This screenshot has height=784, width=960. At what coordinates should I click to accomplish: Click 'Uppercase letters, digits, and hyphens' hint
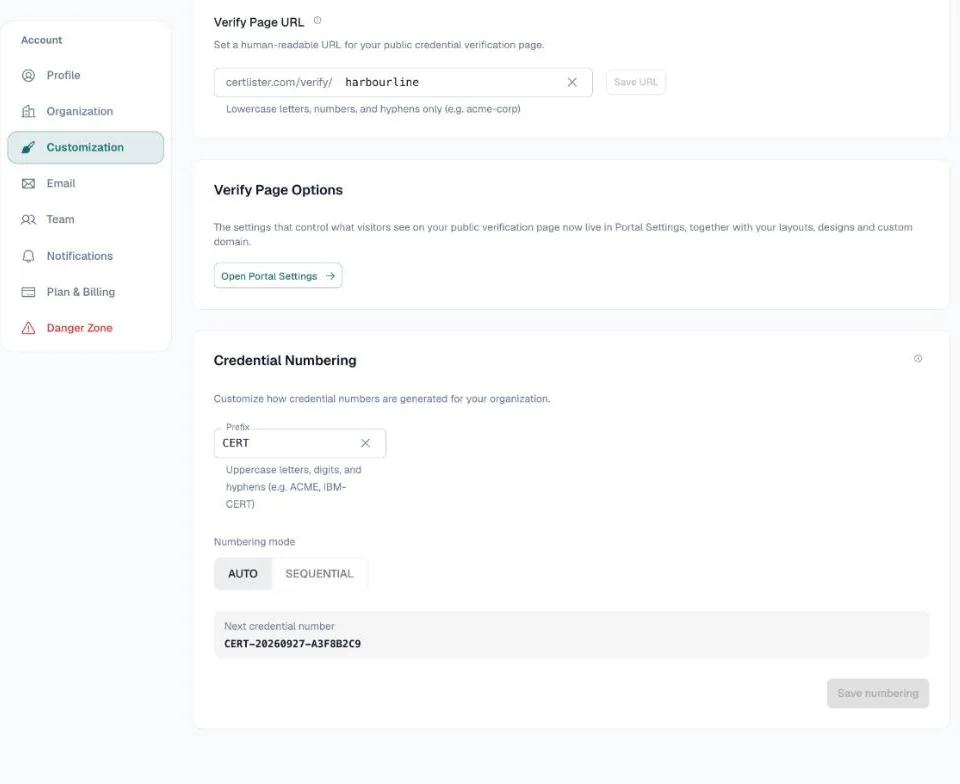click(x=294, y=487)
